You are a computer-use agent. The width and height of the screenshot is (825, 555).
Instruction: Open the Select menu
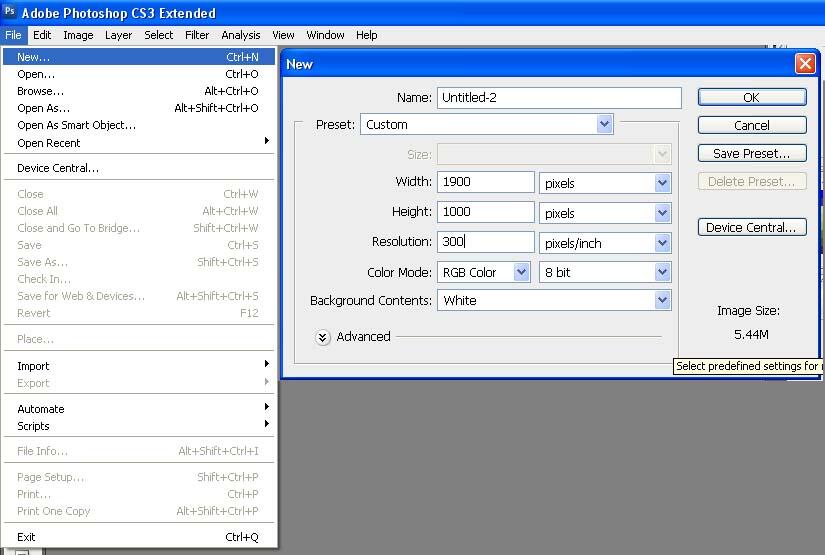158,35
